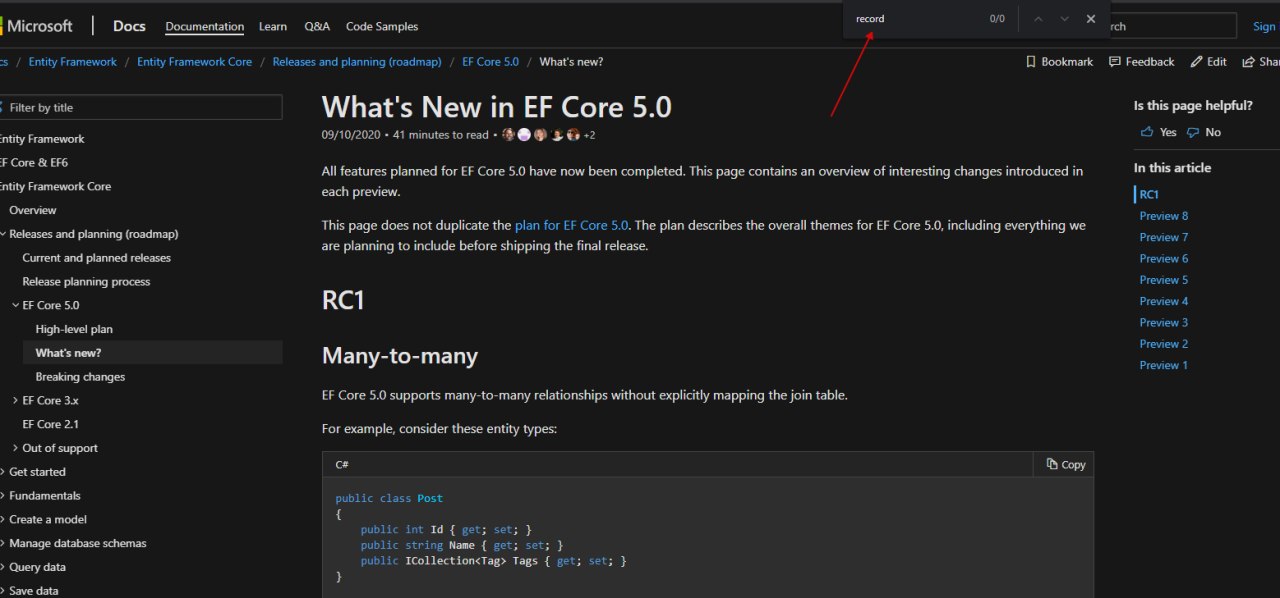Expand the Query data tree node

click(x=4, y=567)
